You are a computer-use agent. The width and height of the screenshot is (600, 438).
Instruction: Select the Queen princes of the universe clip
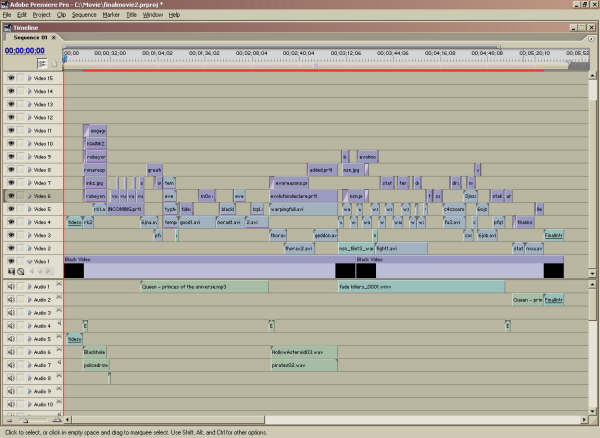pos(204,287)
